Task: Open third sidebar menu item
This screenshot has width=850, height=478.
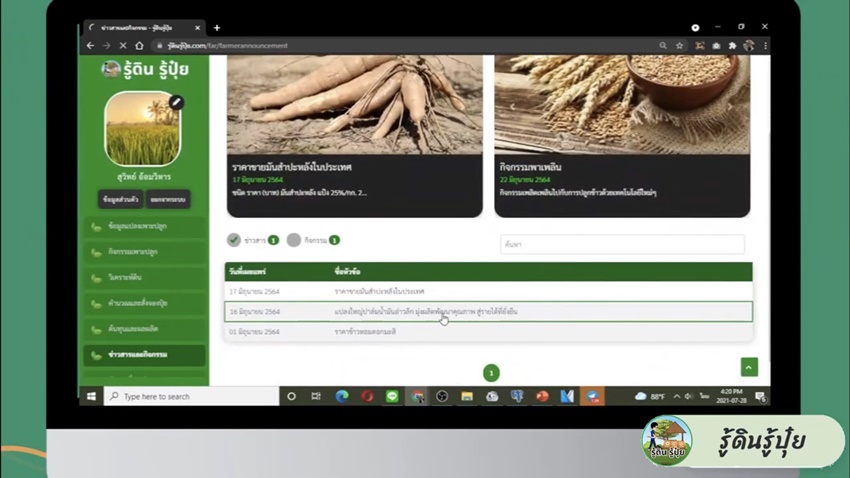Action: click(145, 277)
